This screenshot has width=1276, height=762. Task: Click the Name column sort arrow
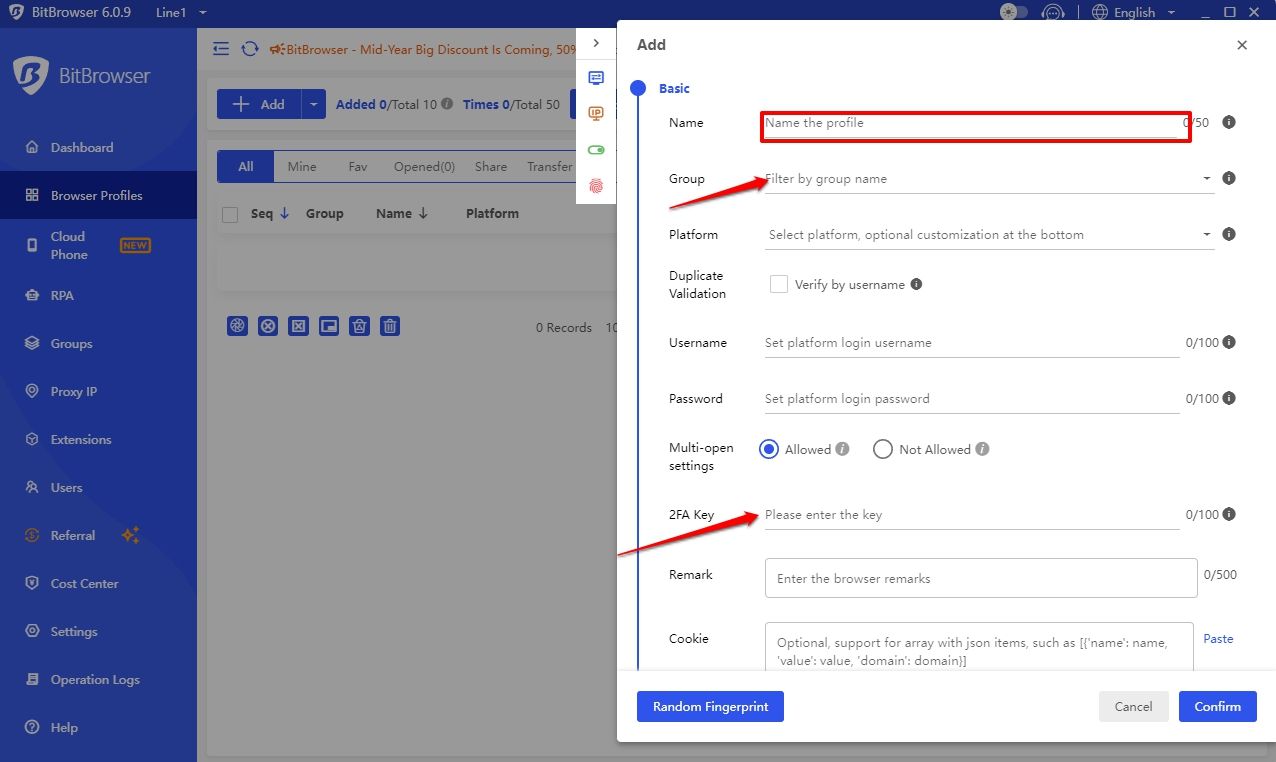(x=423, y=213)
